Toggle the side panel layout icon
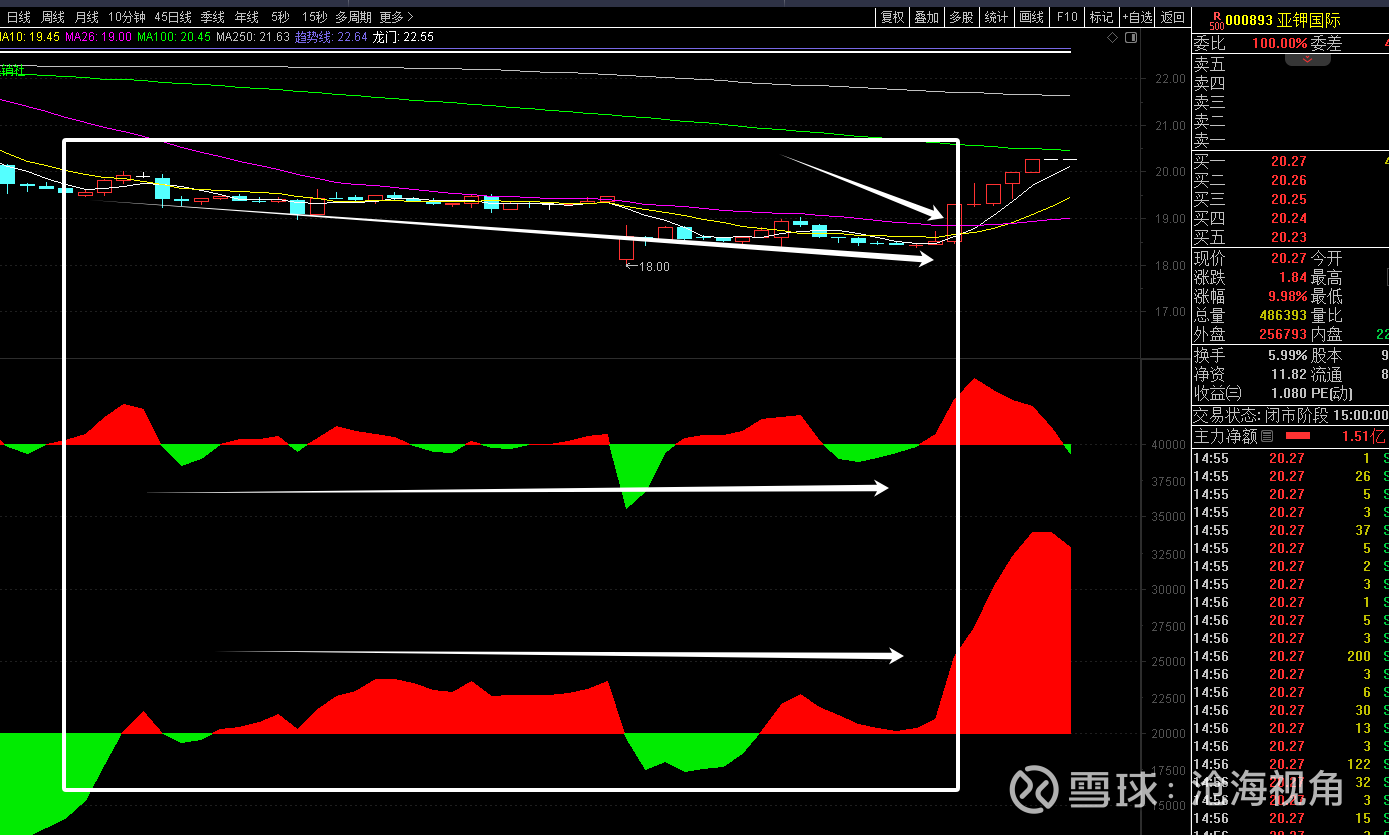 point(1131,37)
